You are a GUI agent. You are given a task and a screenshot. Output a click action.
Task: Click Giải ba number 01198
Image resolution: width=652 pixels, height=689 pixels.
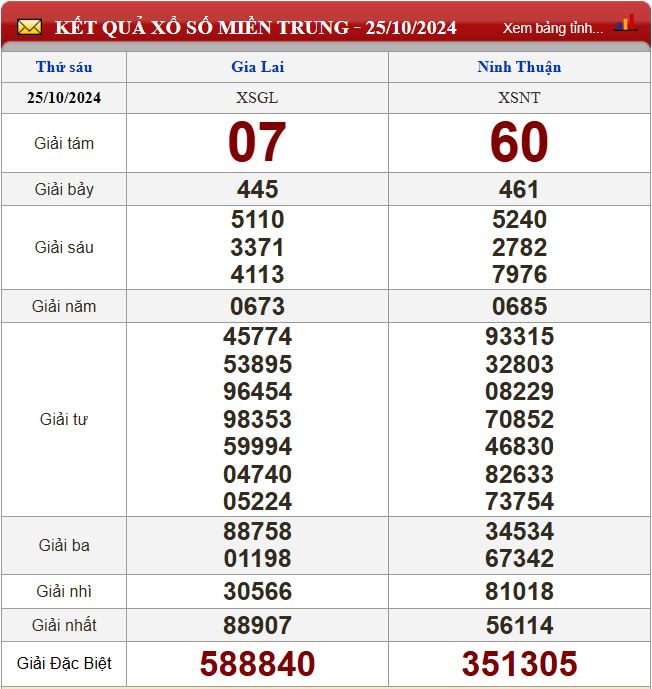click(257, 558)
